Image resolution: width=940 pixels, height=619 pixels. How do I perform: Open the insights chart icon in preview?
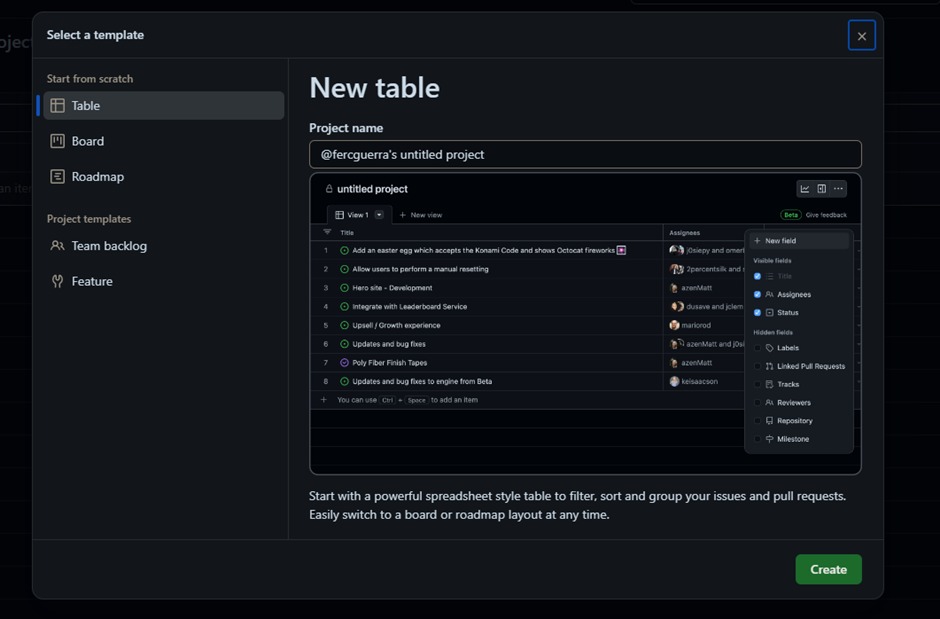[805, 189]
